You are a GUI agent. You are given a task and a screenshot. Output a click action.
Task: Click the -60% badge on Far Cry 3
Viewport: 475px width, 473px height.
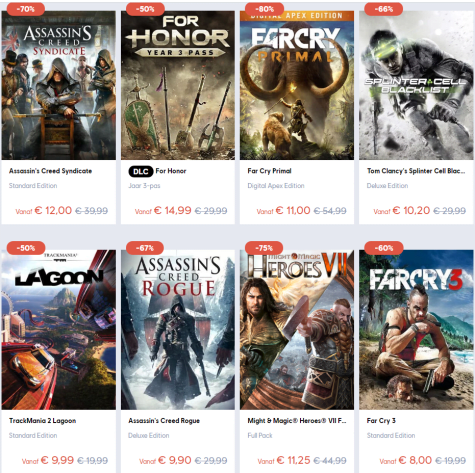(384, 248)
